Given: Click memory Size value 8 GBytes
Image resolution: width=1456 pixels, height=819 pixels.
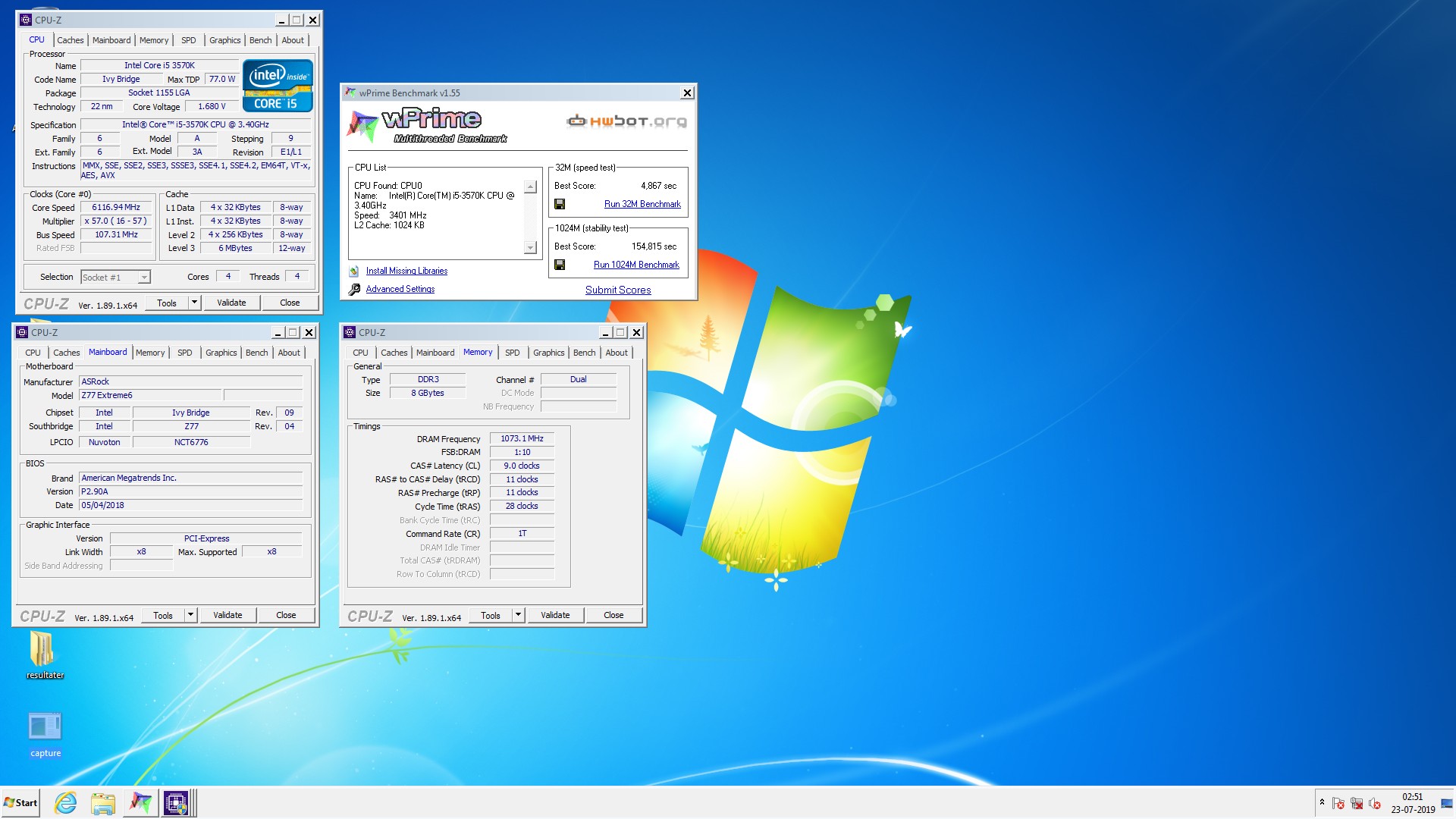Looking at the screenshot, I should point(428,393).
